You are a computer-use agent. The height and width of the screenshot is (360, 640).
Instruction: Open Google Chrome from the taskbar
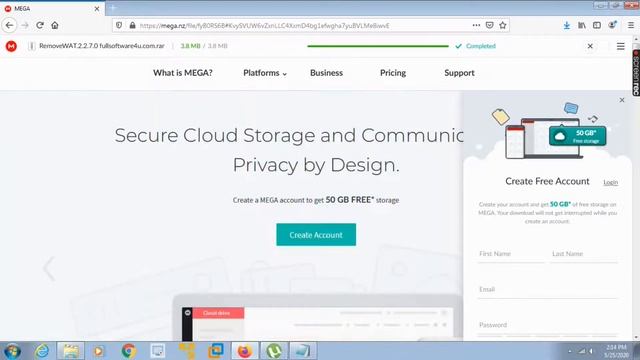tap(128, 351)
